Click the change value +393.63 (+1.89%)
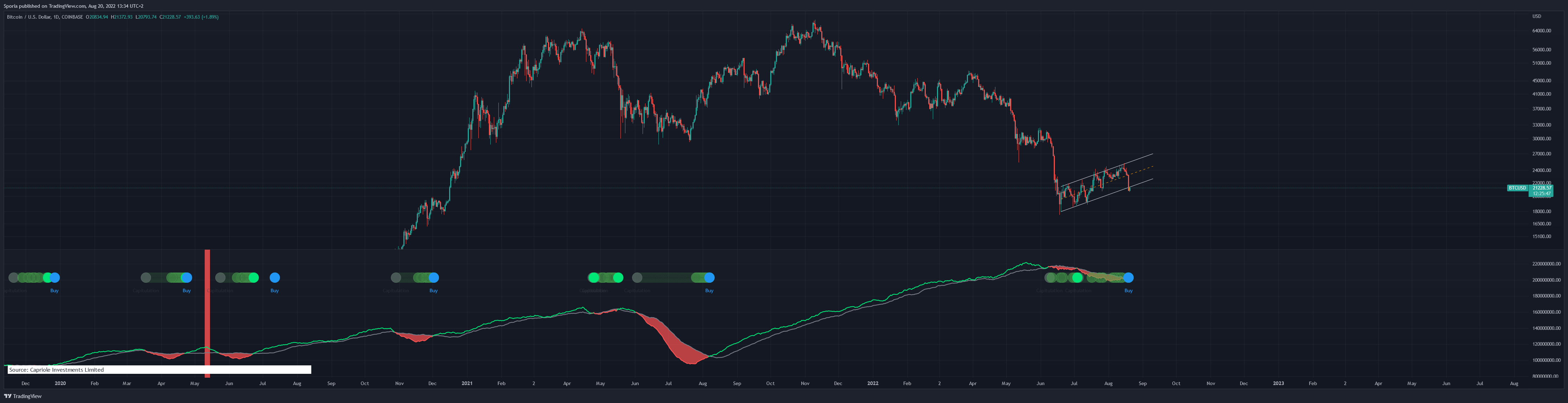Screen dimensions: 1568x403 202,17
